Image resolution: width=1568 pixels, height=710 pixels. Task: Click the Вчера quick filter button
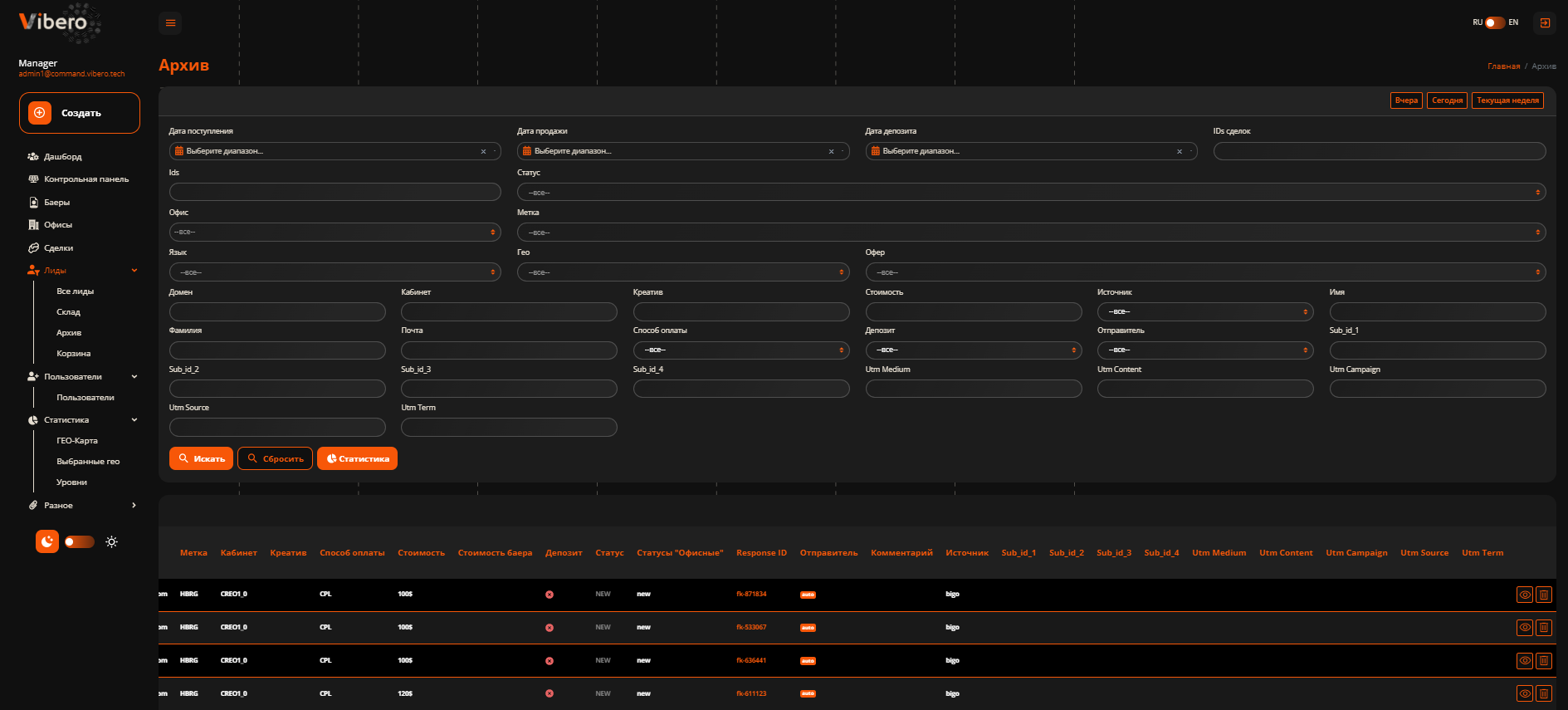point(1406,100)
